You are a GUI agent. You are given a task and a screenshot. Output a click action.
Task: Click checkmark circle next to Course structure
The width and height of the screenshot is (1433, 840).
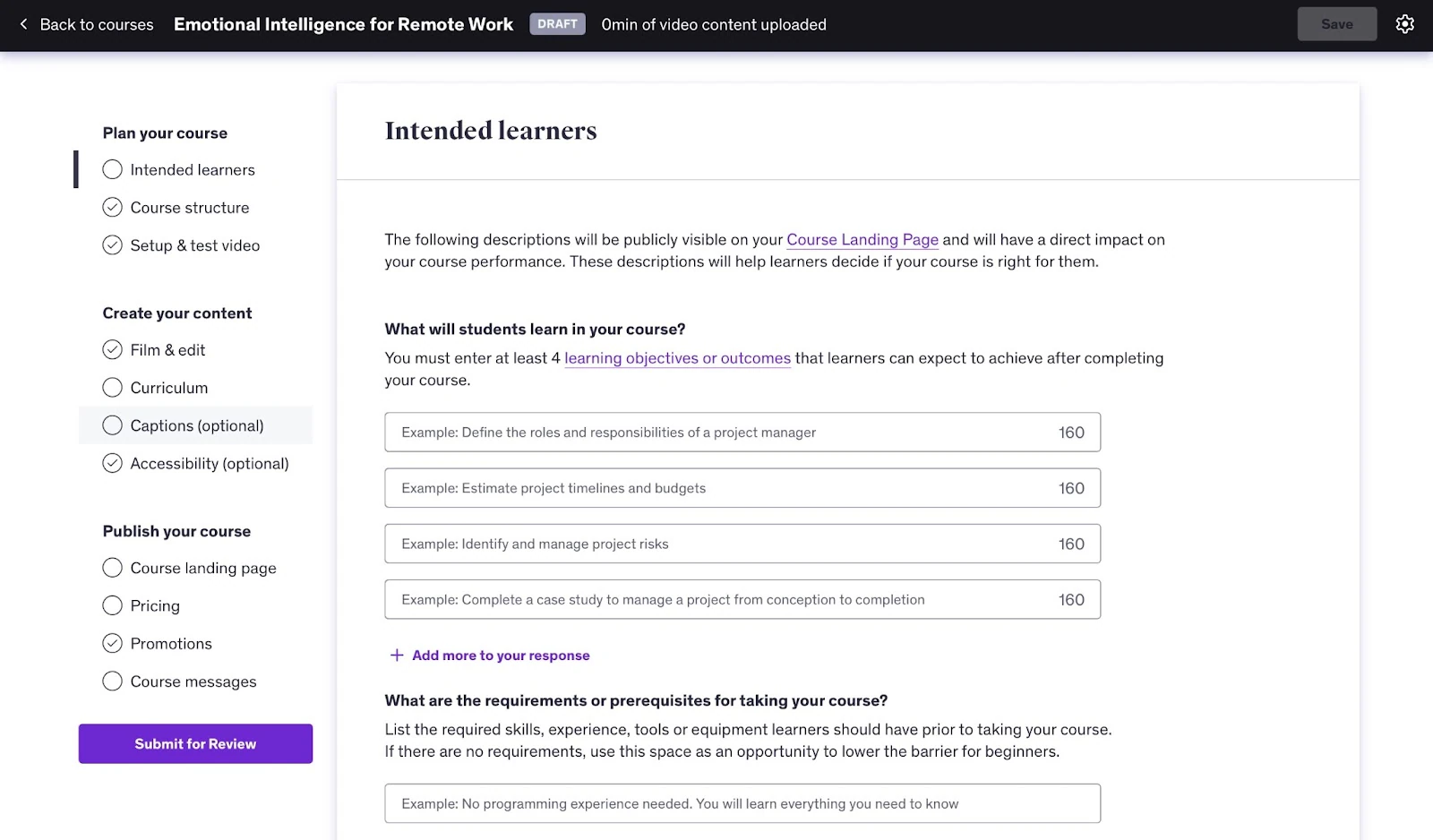click(x=112, y=208)
